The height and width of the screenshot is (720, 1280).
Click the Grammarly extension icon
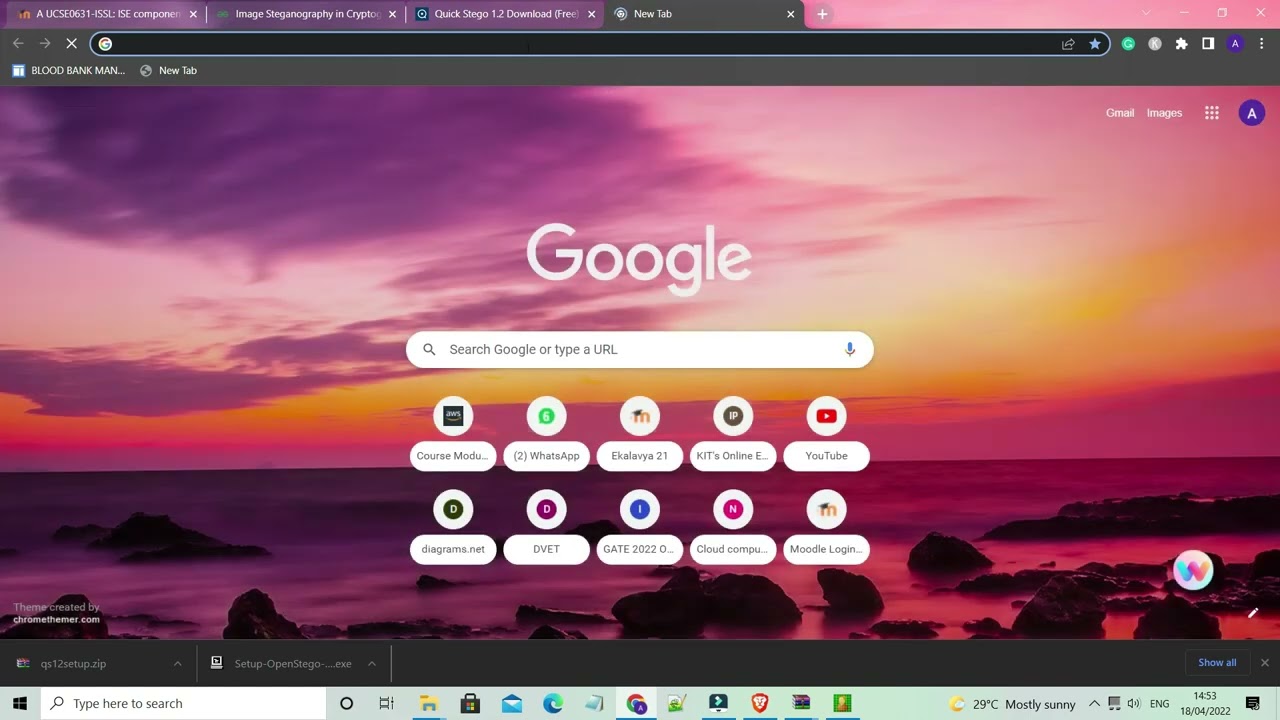click(x=1128, y=44)
